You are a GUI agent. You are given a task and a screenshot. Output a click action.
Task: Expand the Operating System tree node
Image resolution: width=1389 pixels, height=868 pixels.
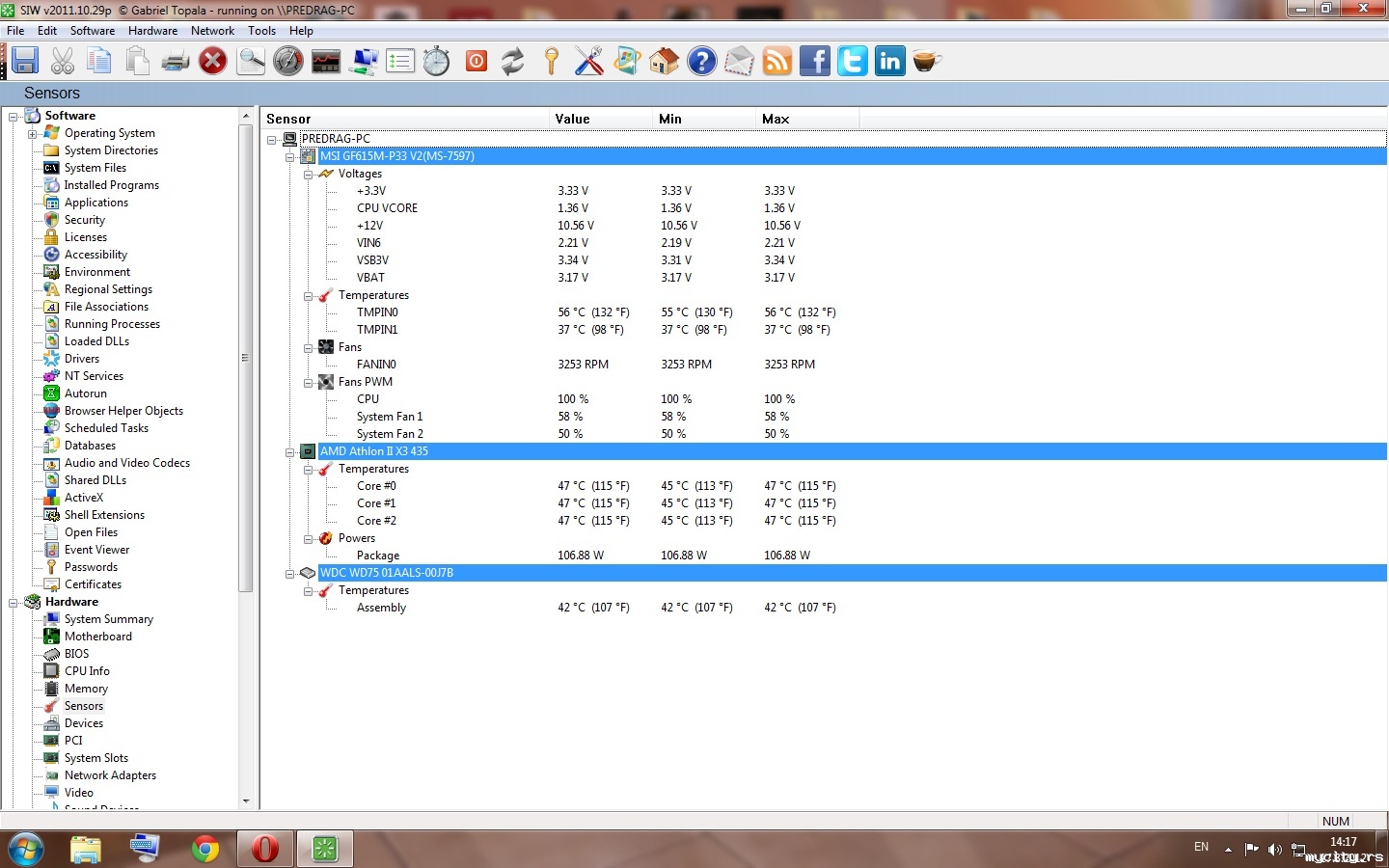click(32, 134)
